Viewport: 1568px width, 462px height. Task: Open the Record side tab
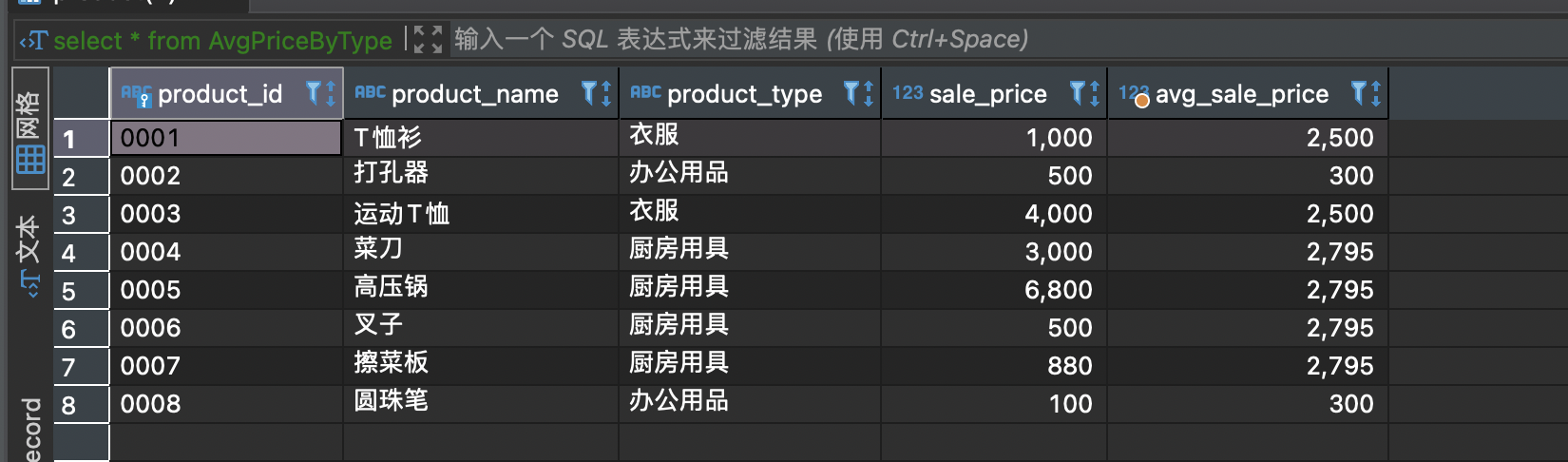click(30, 428)
